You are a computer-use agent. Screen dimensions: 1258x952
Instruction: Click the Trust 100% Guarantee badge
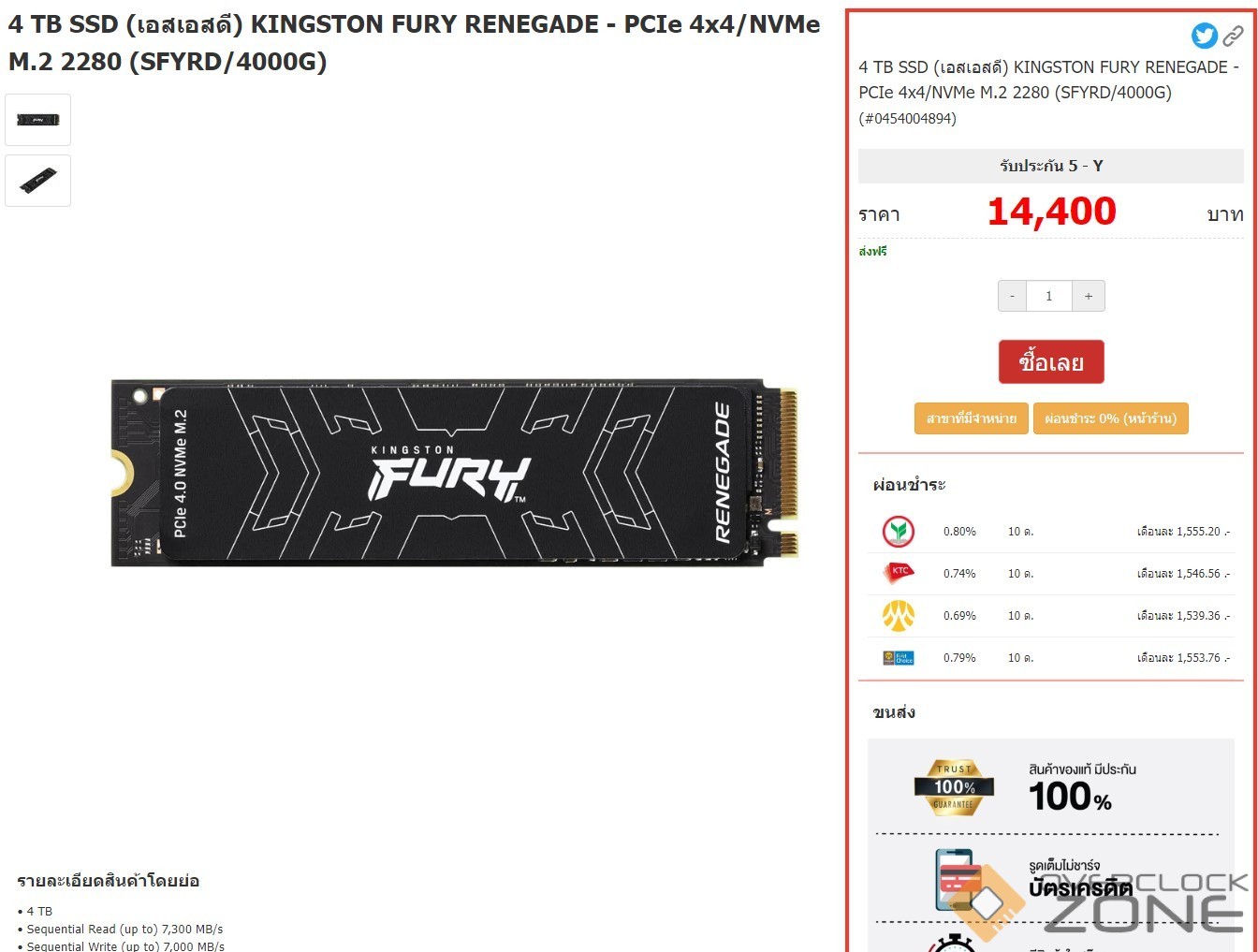coord(954,787)
